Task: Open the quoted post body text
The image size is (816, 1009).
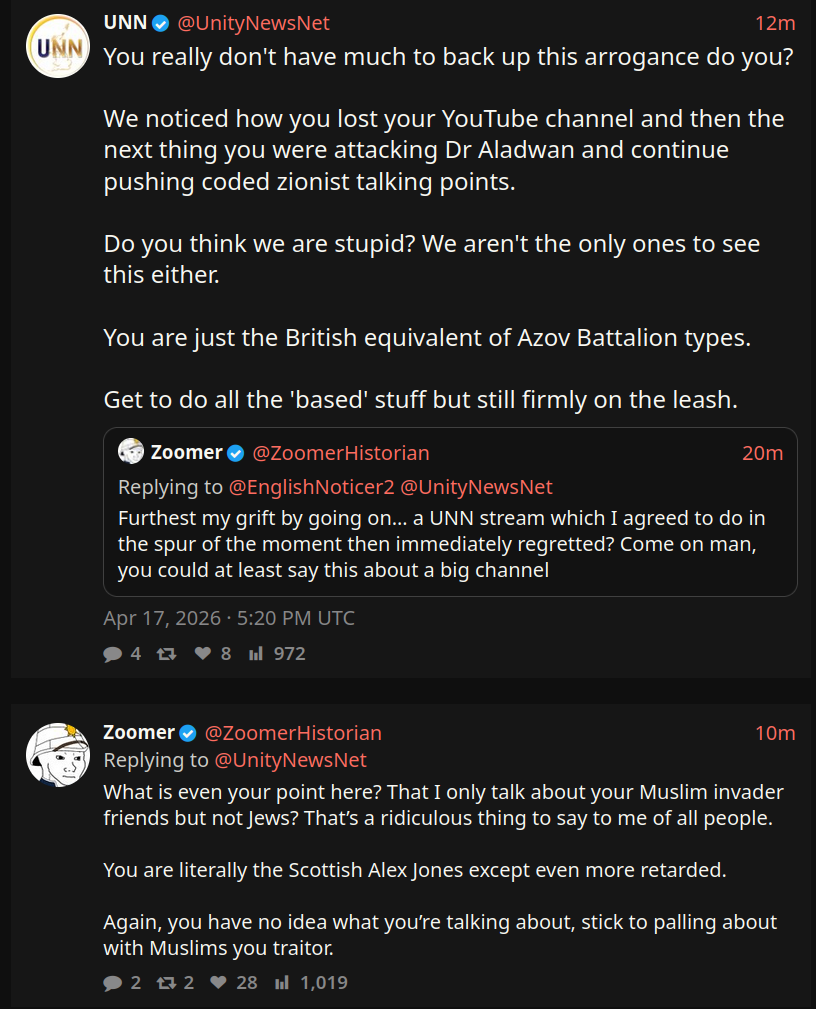Action: click(x=442, y=545)
